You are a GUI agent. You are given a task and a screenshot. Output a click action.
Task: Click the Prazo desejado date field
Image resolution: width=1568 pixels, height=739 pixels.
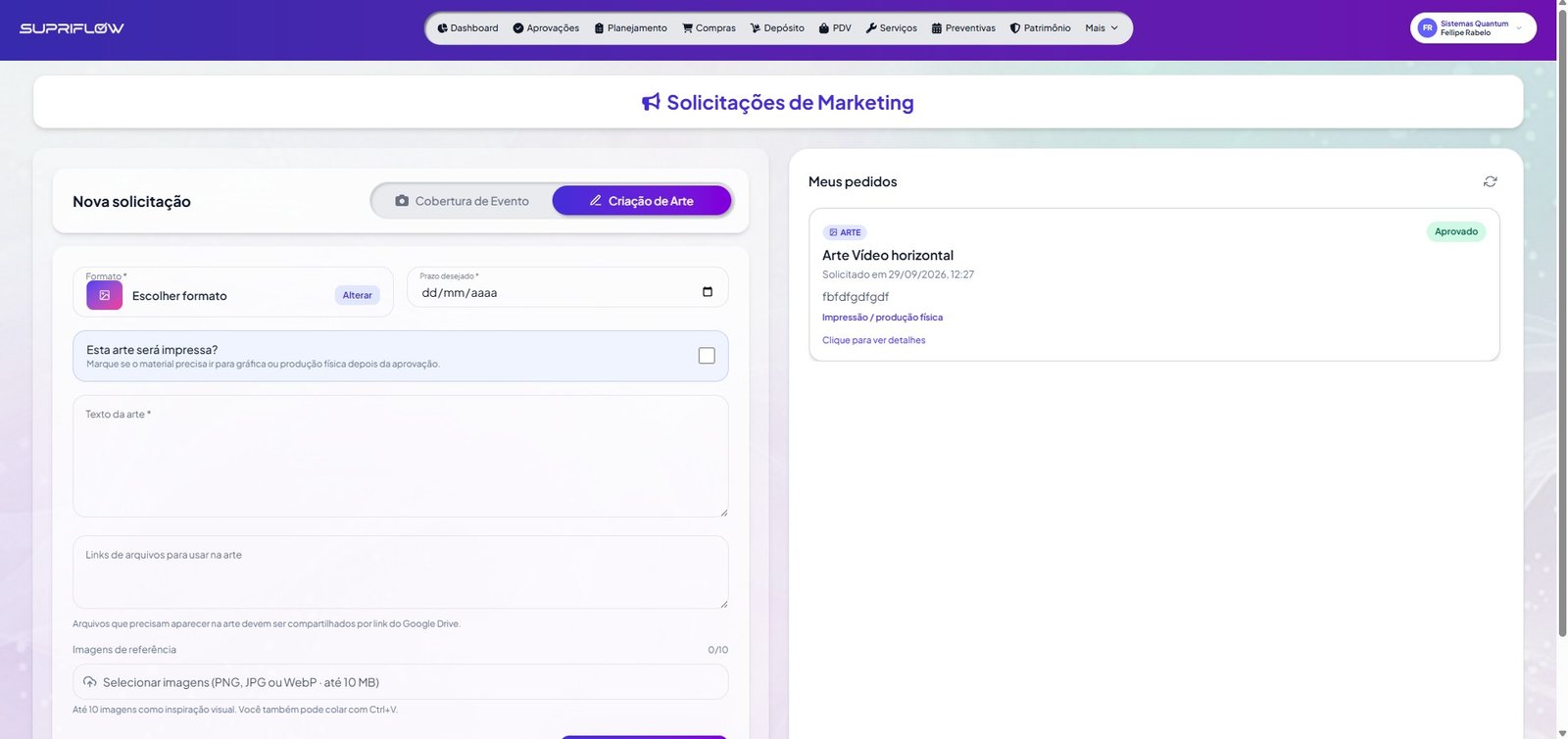567,287
